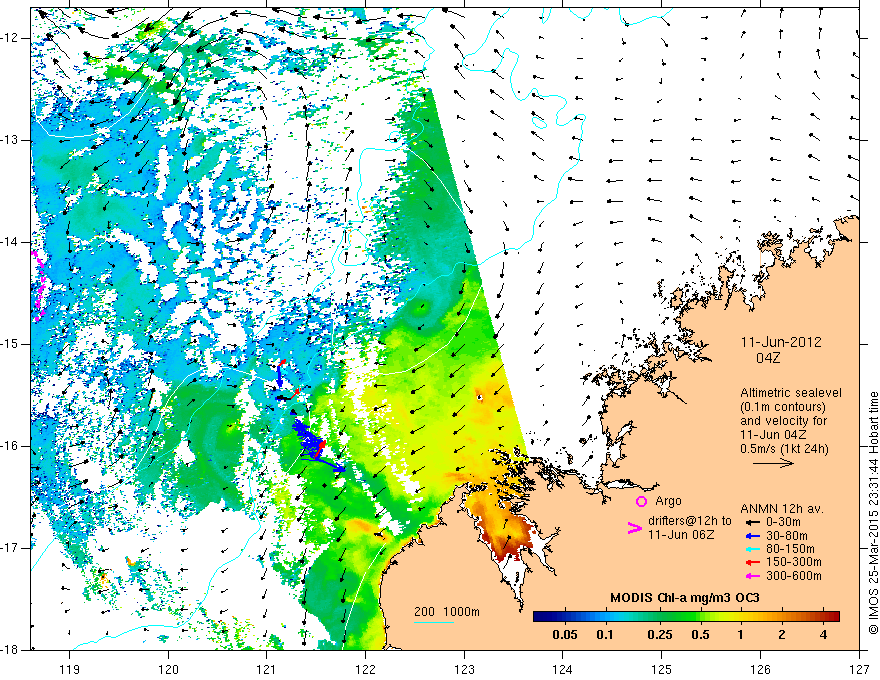Click the '0-30m' depth label
The width and height of the screenshot is (880, 680).
(x=783, y=522)
